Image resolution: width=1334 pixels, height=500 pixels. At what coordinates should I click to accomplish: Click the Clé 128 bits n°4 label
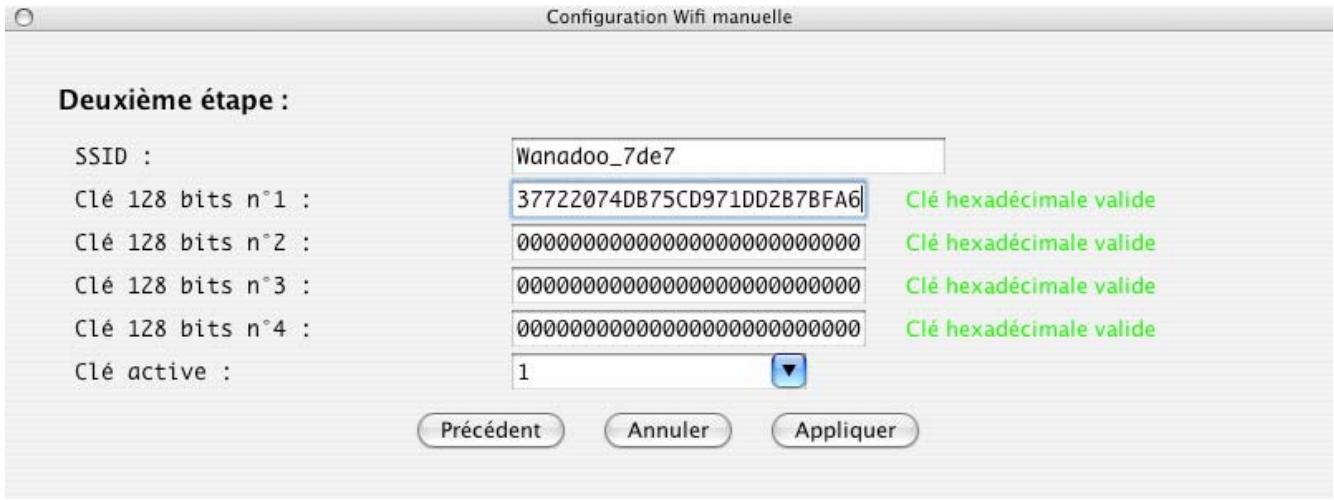191,329
